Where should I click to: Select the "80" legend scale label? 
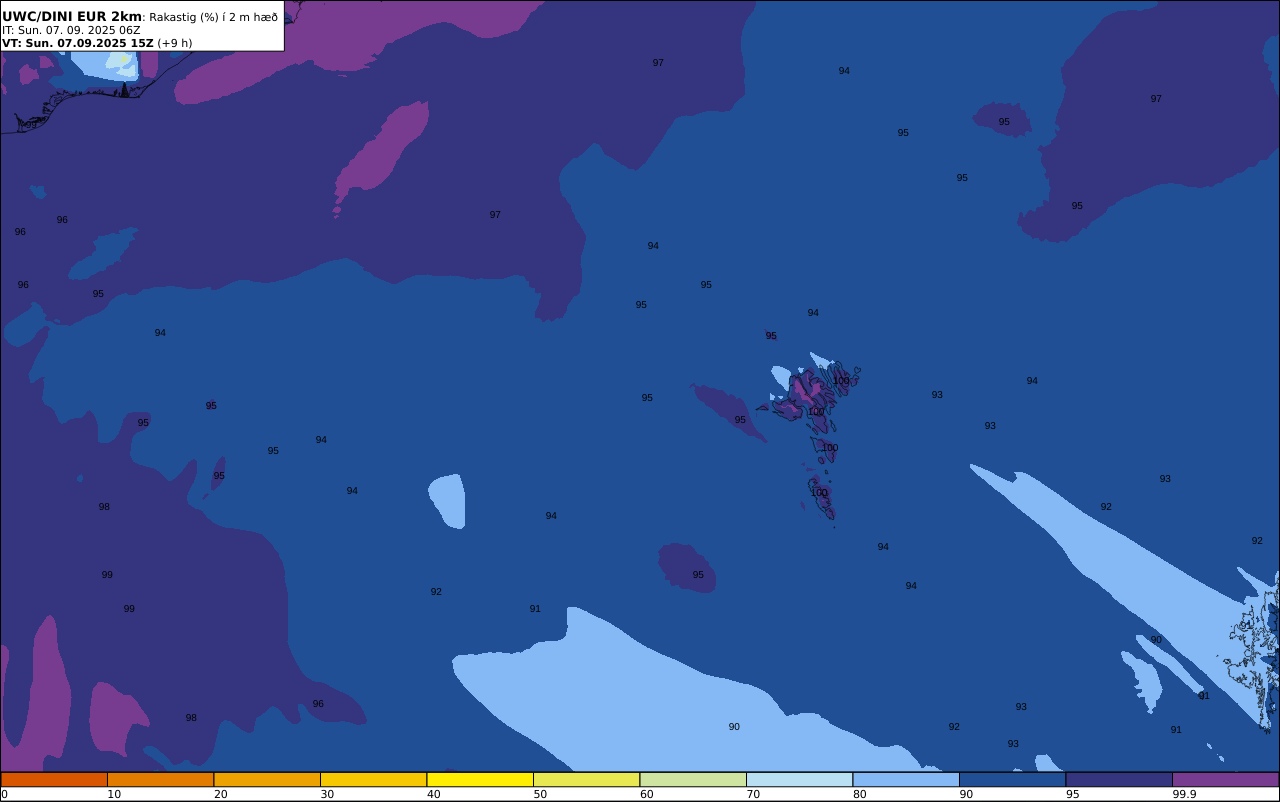[x=859, y=794]
